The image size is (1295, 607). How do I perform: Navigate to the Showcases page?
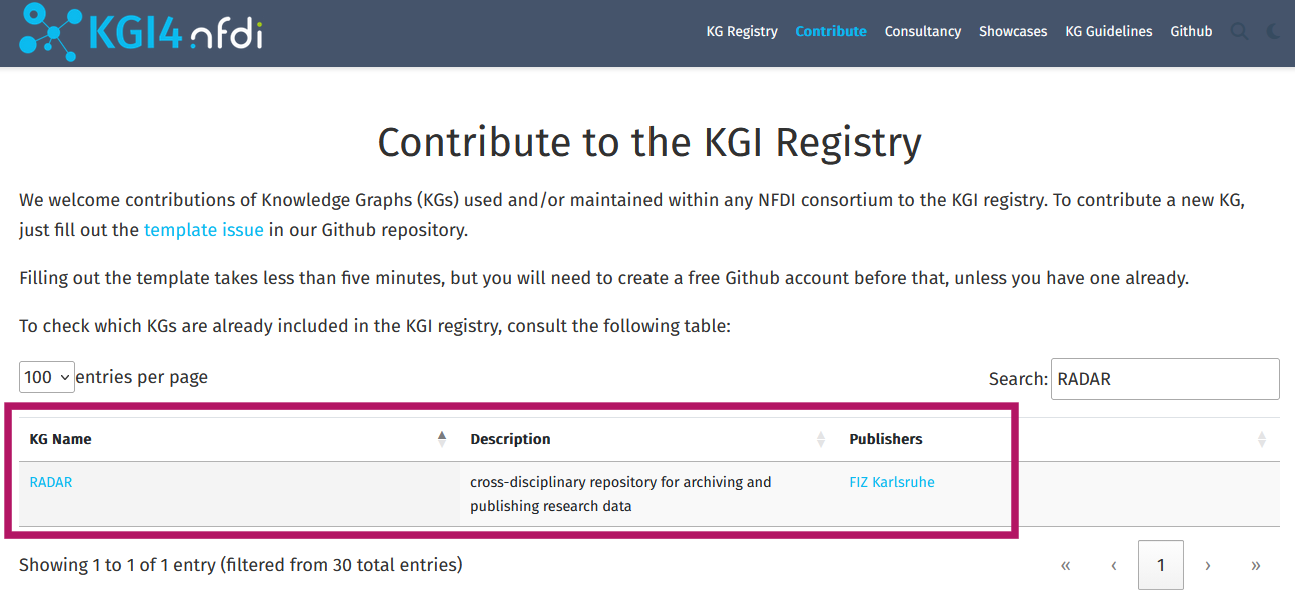(x=1013, y=31)
